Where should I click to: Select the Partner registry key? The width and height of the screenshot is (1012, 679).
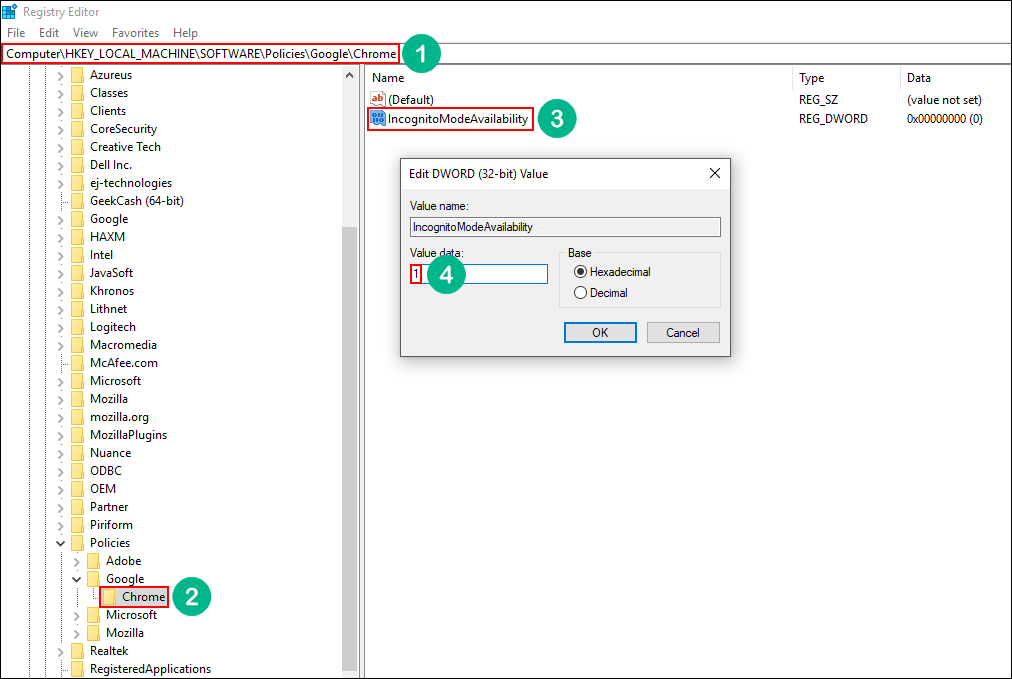point(109,507)
